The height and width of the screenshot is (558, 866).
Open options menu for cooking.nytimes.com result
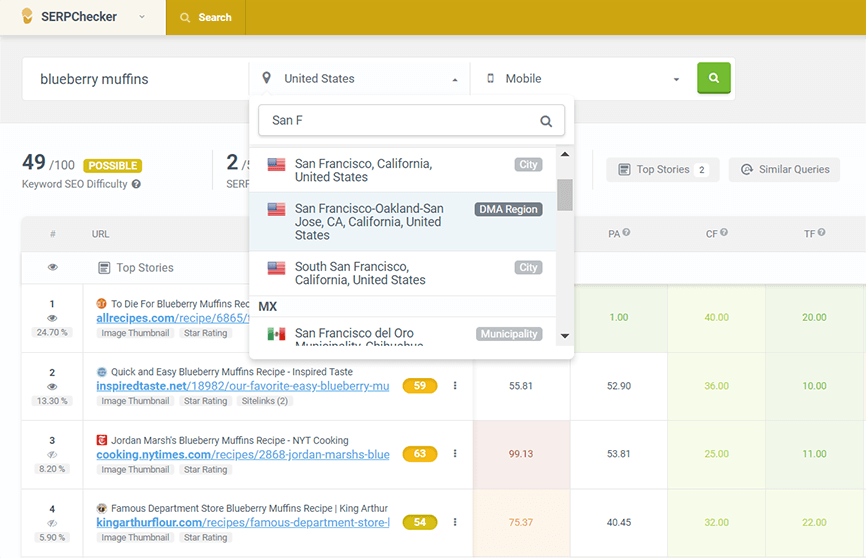click(455, 453)
